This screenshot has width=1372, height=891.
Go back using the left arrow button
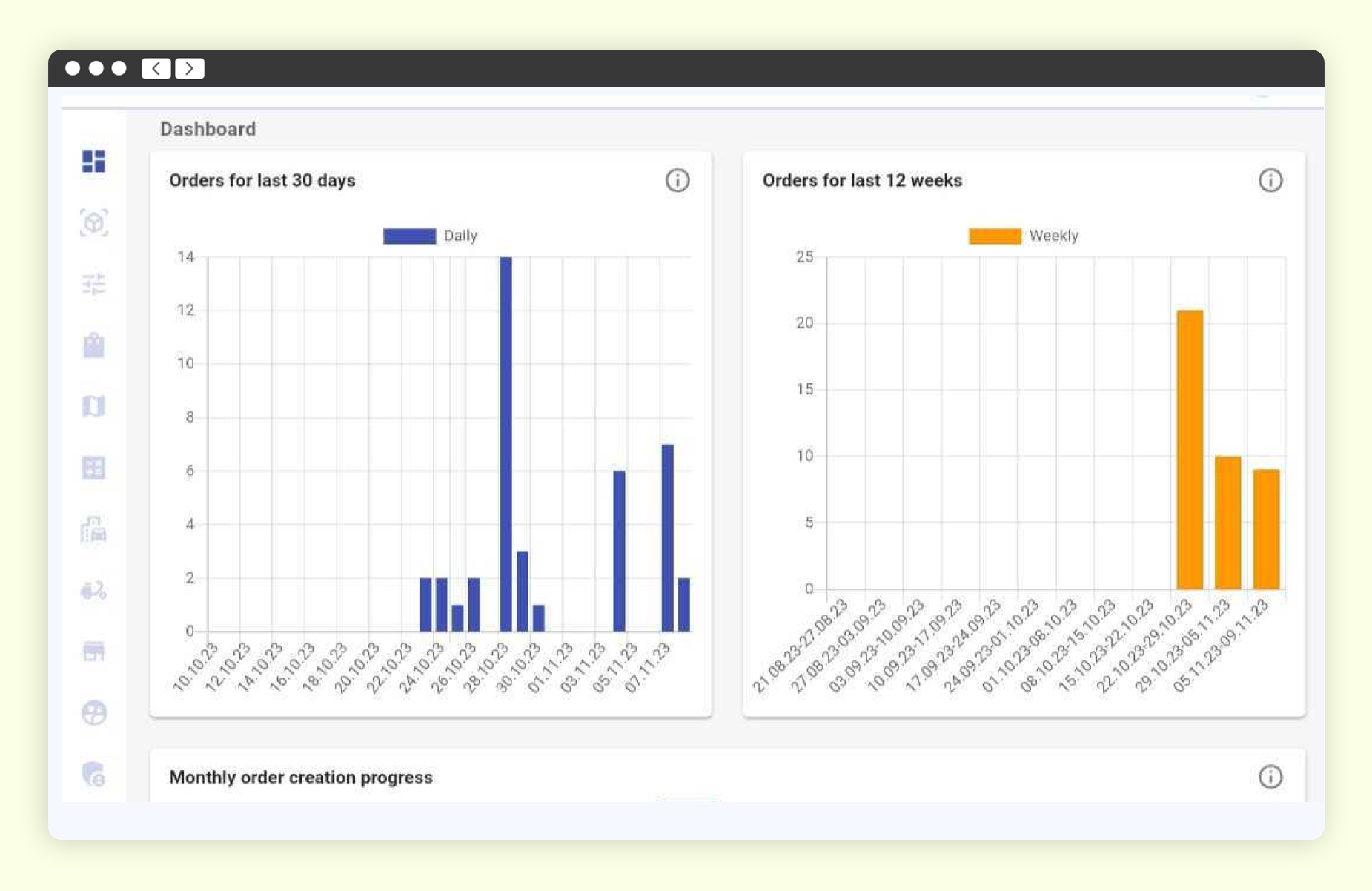coord(156,68)
